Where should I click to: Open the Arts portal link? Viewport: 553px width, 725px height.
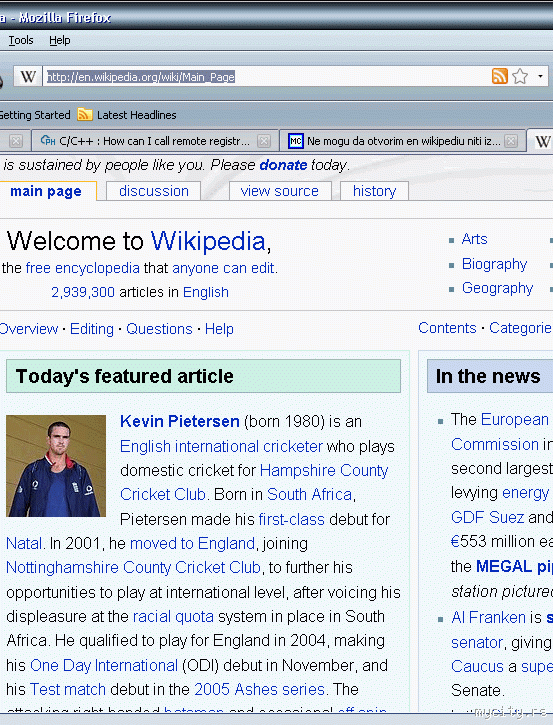[474, 239]
